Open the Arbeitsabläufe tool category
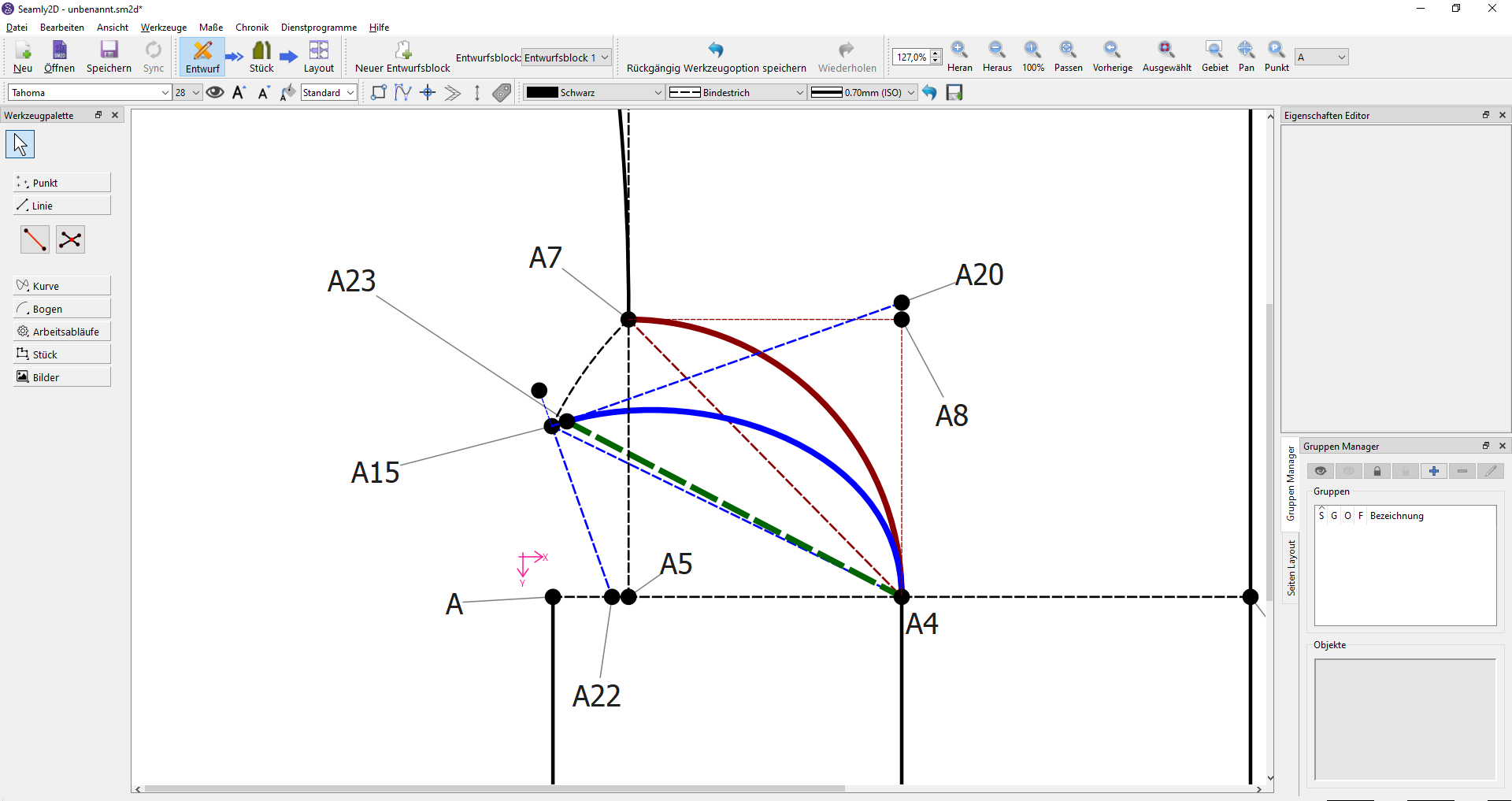 [61, 332]
